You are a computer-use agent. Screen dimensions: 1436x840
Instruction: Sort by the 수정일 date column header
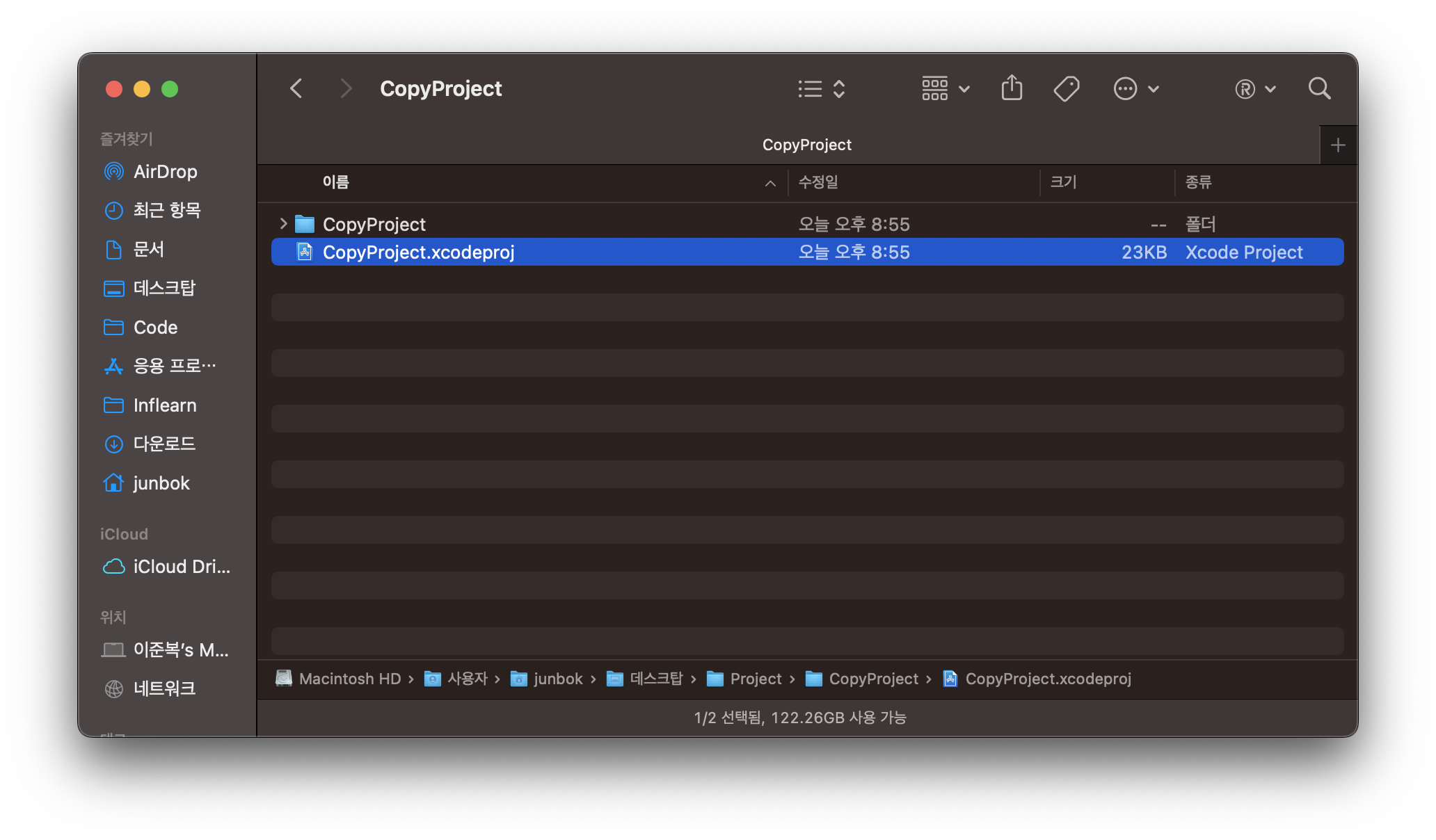coord(818,182)
